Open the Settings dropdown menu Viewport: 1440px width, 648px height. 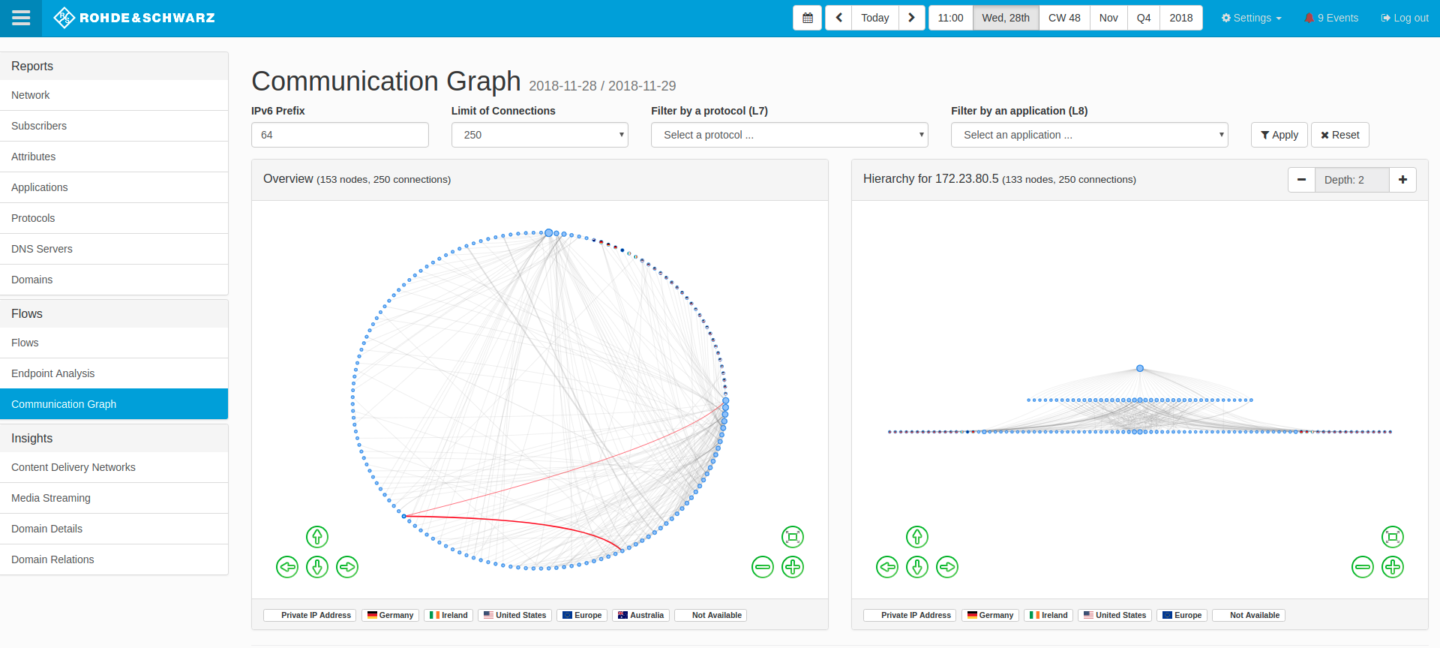[1251, 18]
